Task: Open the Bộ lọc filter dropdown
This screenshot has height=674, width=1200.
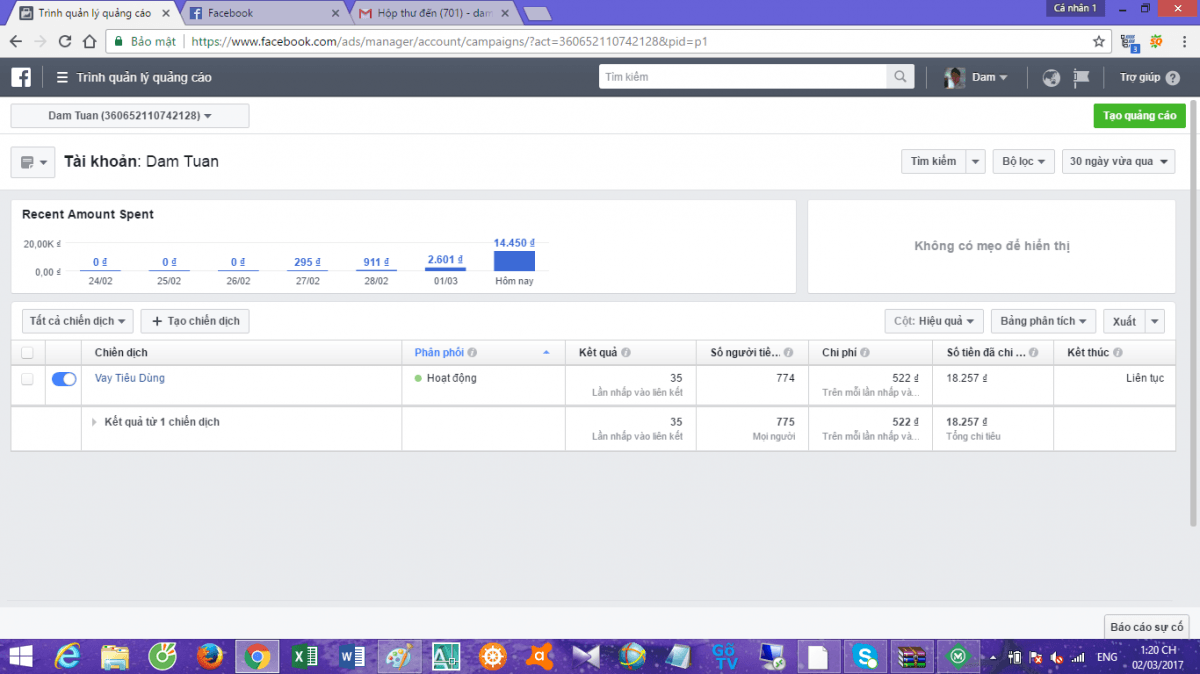Action: [1024, 161]
